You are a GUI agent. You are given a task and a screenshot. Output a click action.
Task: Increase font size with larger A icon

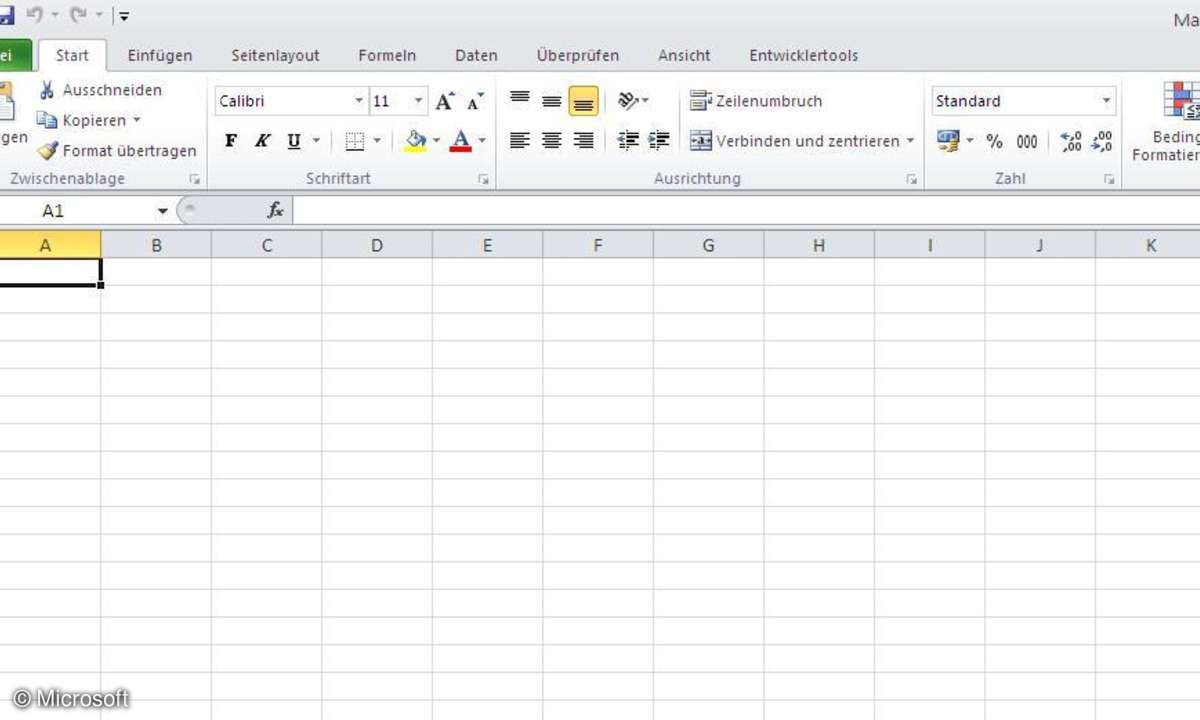click(x=445, y=101)
